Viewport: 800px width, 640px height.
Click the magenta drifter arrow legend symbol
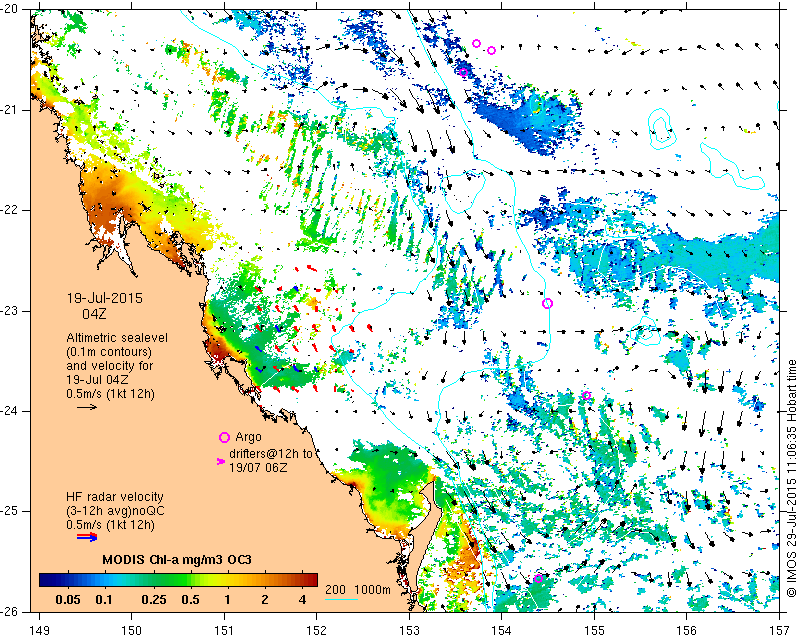pyautogui.click(x=220, y=461)
